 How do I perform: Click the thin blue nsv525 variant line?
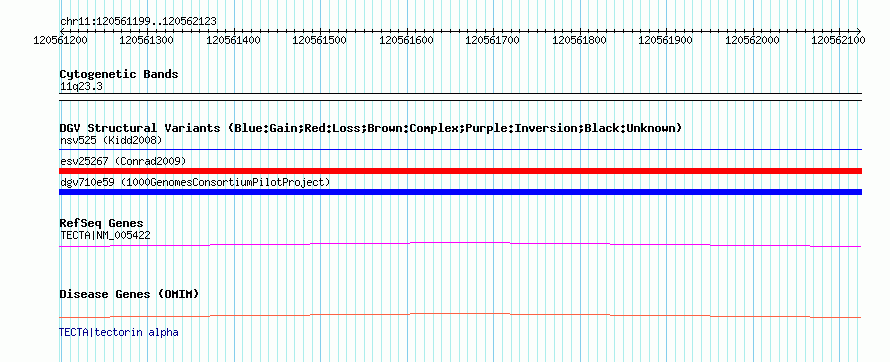tap(460, 150)
